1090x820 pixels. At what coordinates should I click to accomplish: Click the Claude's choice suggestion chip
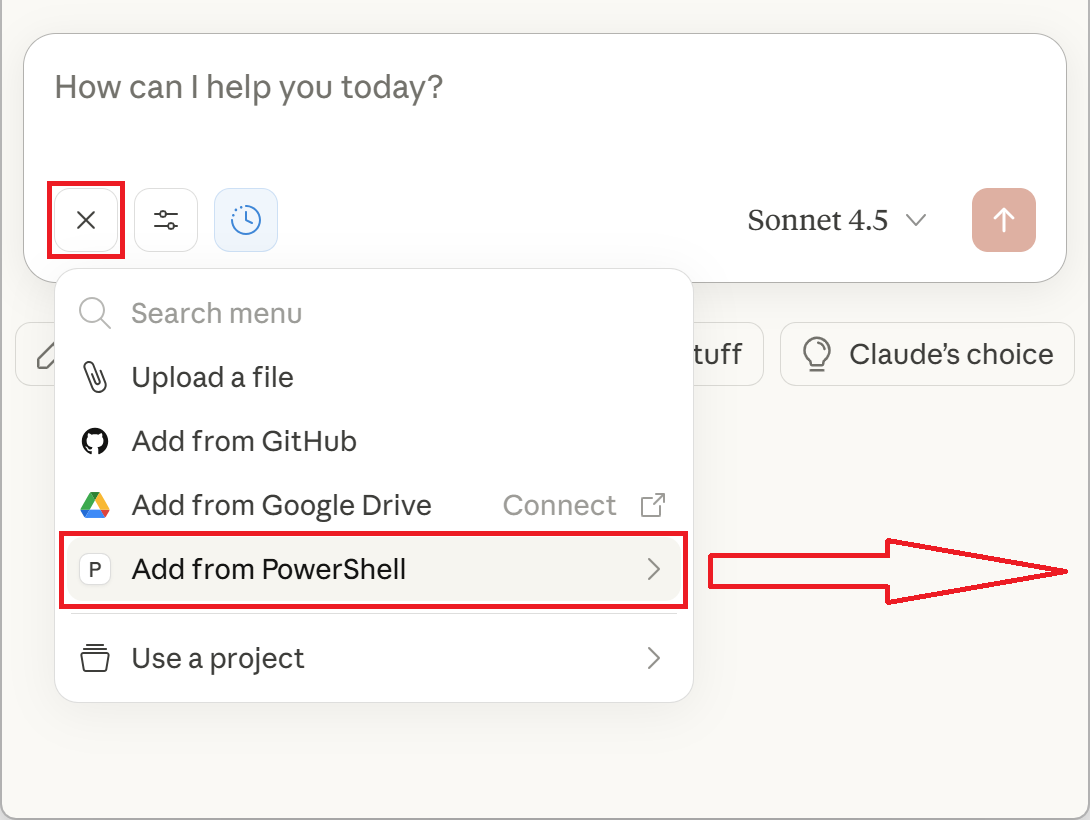pos(925,354)
